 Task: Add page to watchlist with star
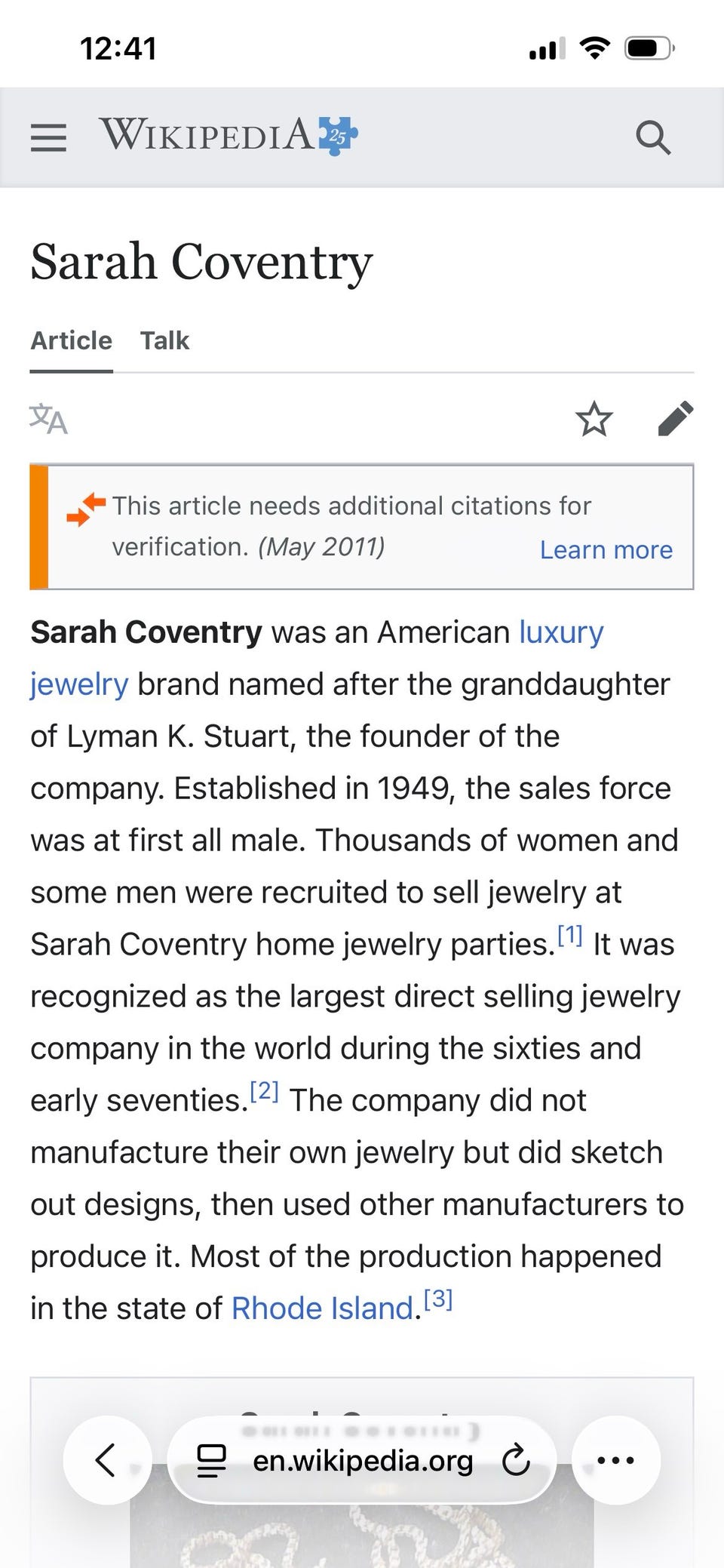coord(594,420)
